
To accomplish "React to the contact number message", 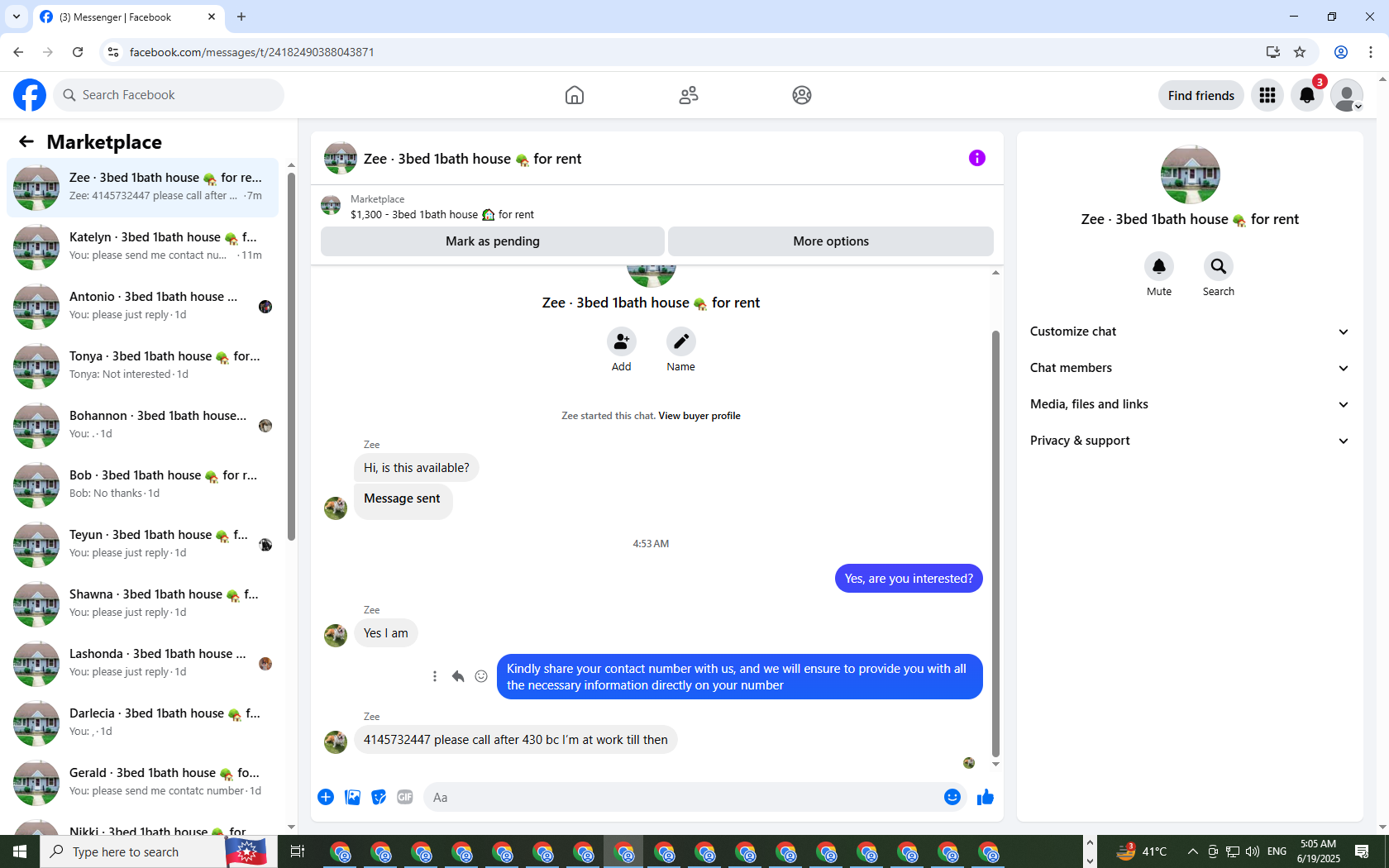I will pyautogui.click(x=481, y=676).
